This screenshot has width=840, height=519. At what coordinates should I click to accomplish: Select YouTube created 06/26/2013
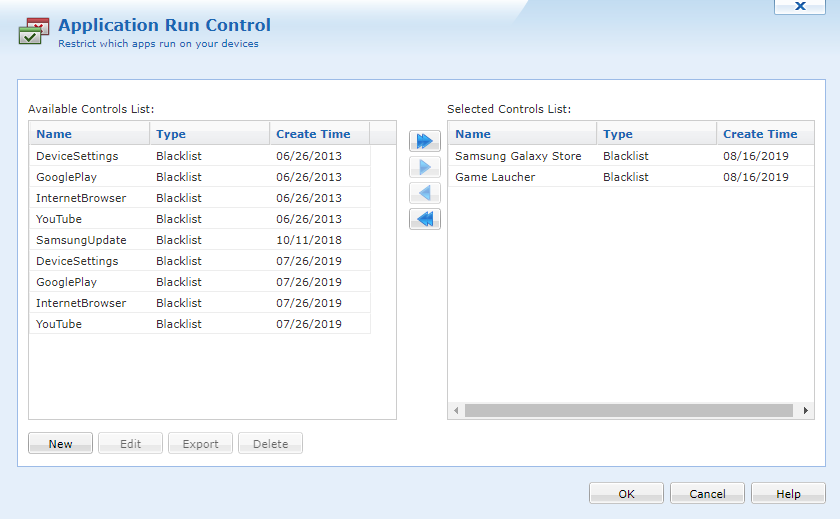[200, 219]
